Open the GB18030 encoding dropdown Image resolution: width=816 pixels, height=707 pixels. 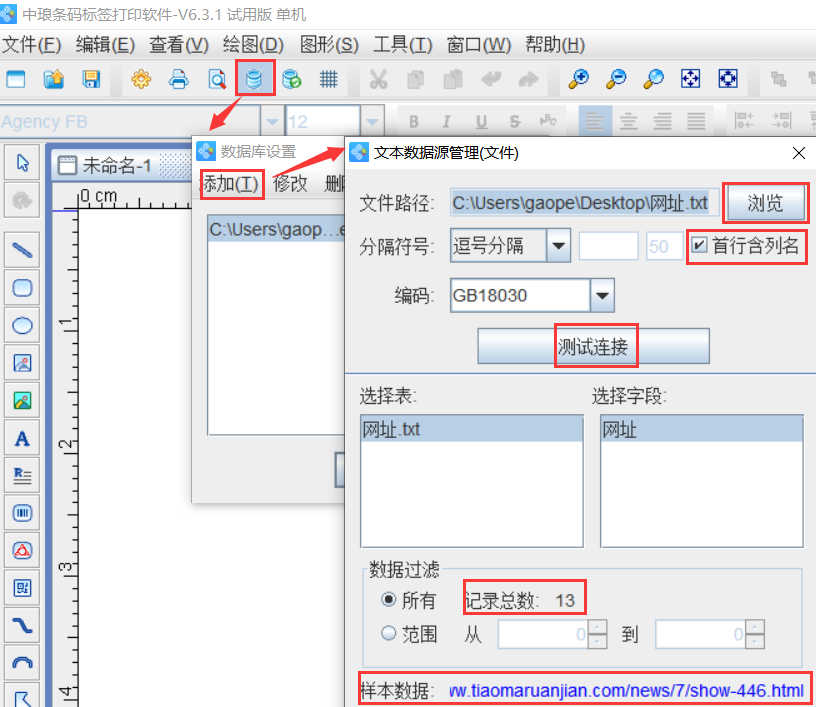coord(602,296)
